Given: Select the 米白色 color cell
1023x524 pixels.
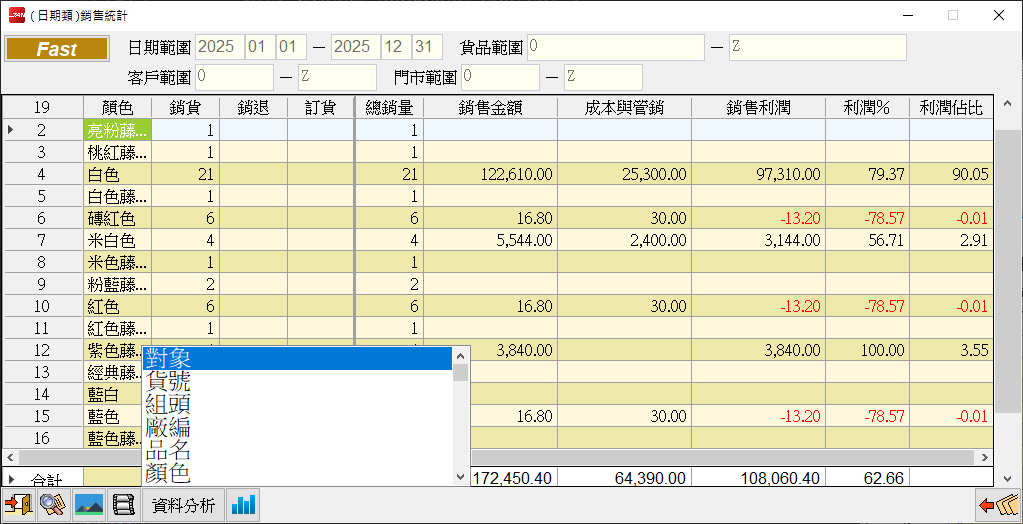Looking at the screenshot, I should pyautogui.click(x=117, y=240).
